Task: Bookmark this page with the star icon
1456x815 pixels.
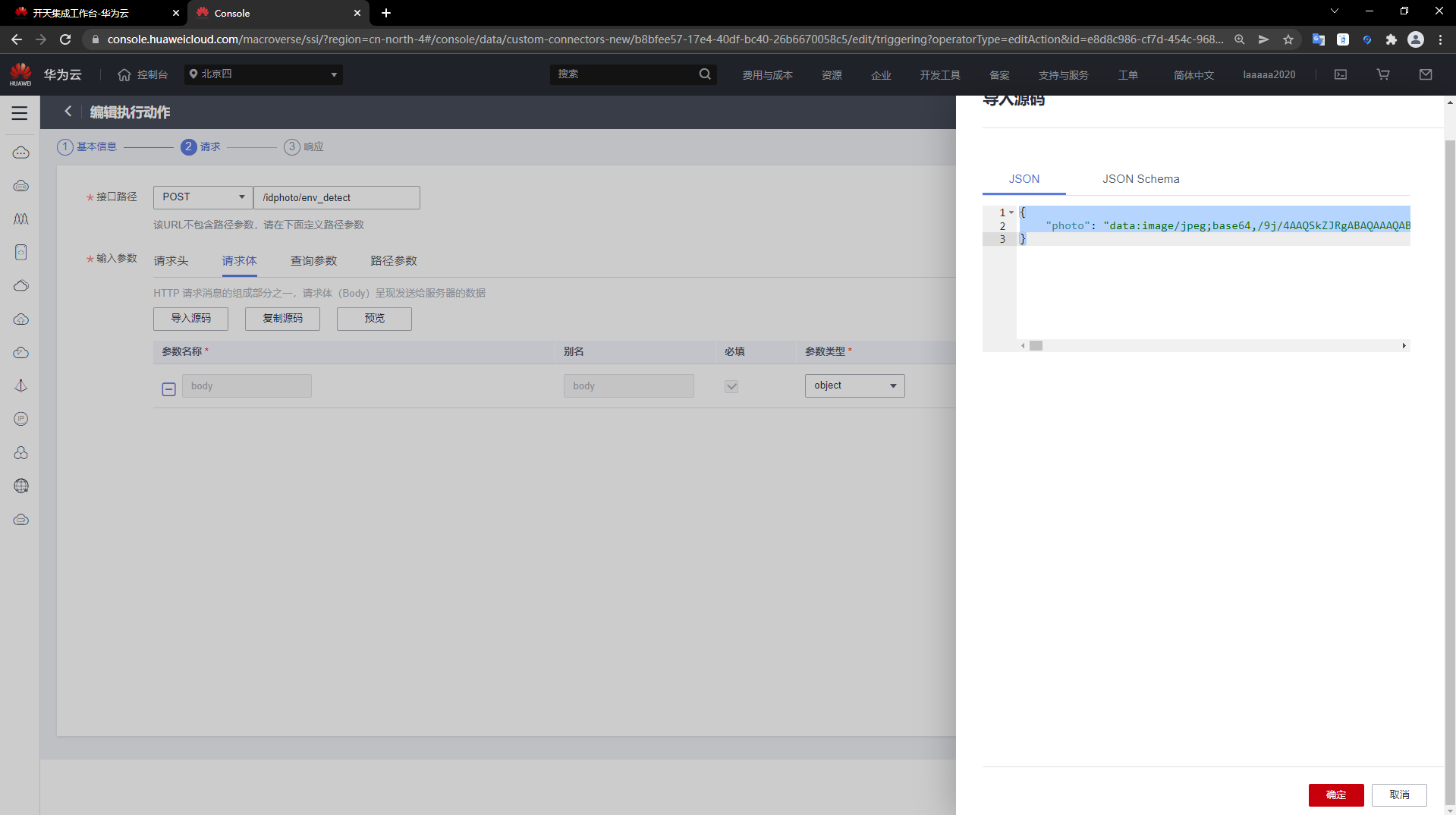Action: (x=1288, y=39)
